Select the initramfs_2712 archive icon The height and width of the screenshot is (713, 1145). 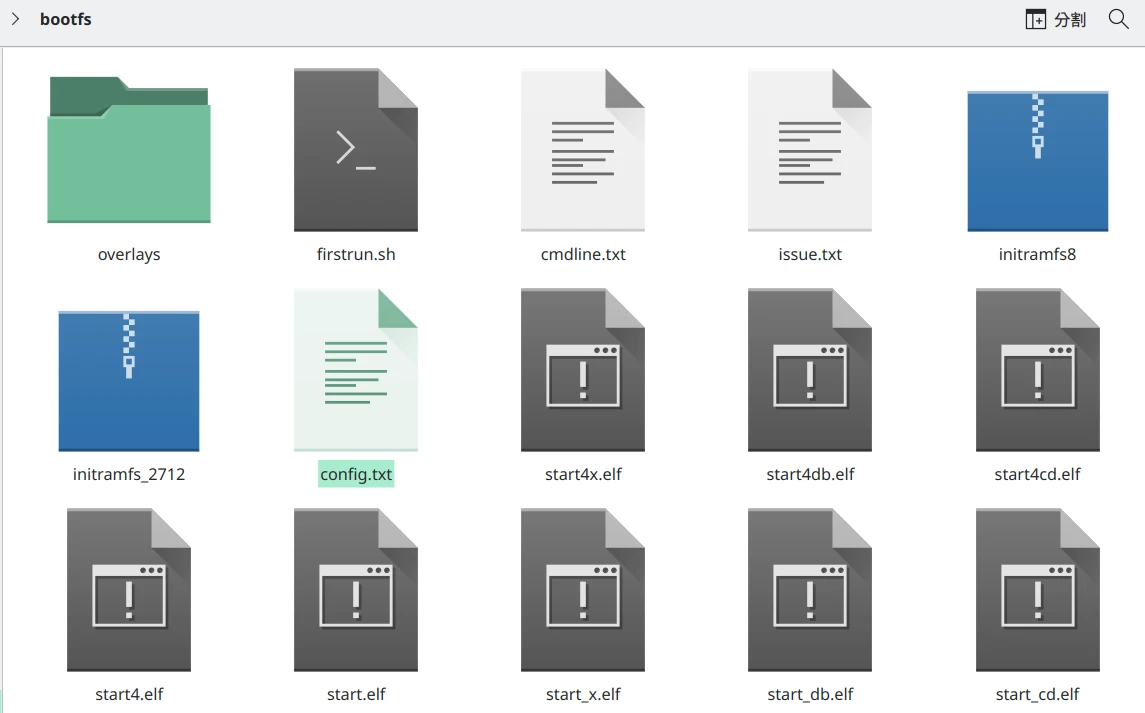click(129, 380)
